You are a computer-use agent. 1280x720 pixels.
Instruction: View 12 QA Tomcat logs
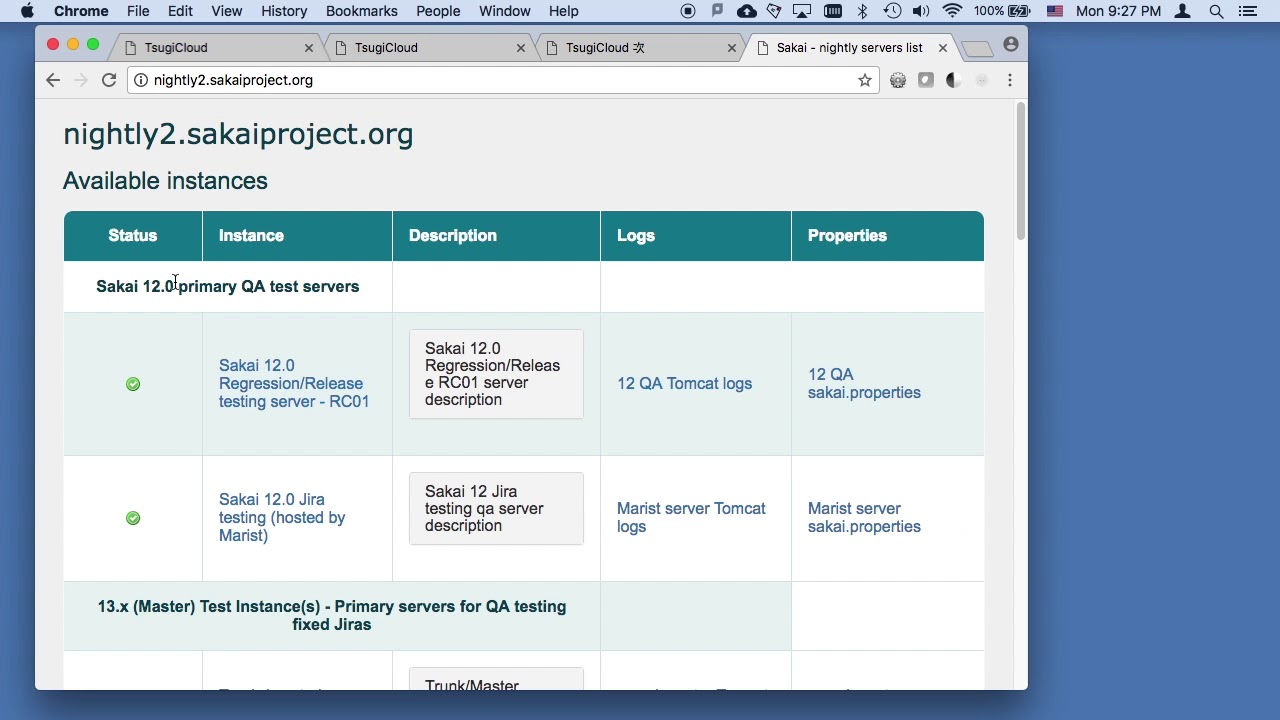click(x=684, y=384)
